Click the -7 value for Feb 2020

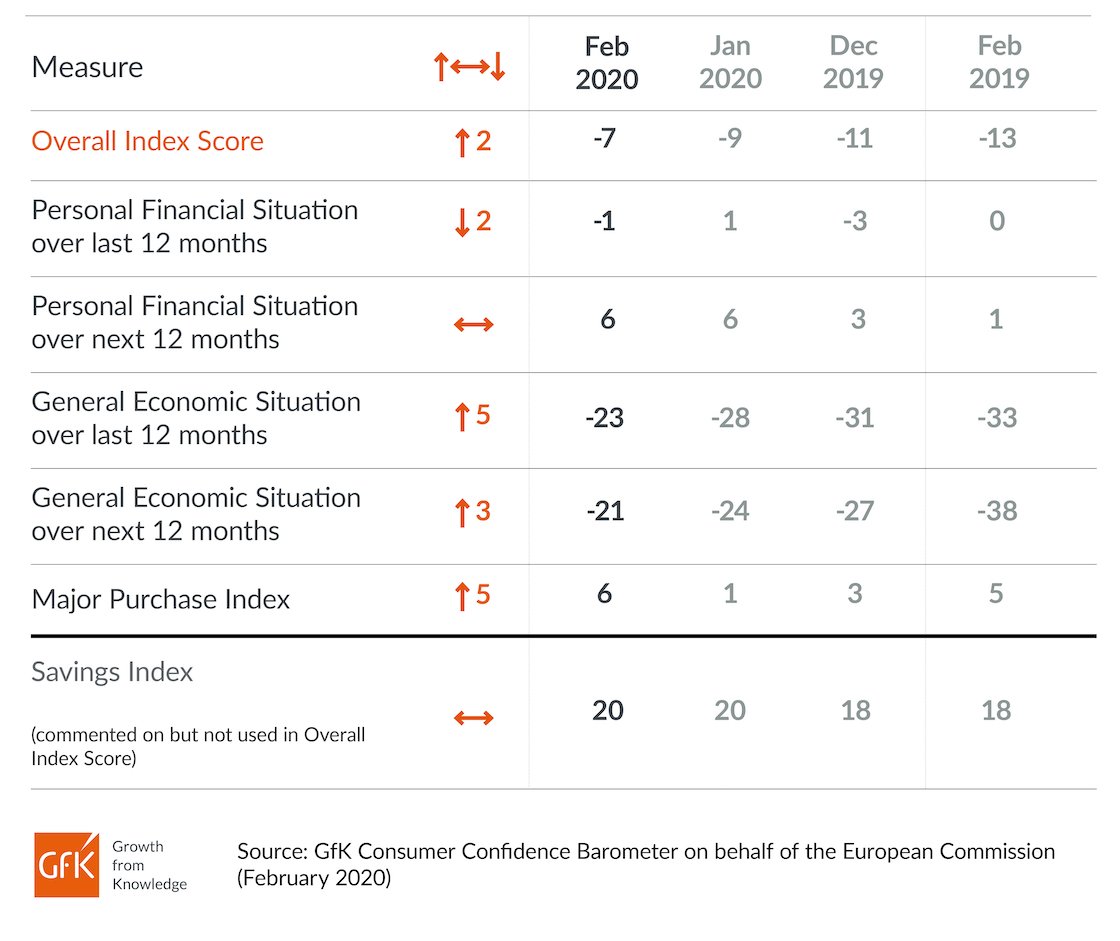coord(604,138)
